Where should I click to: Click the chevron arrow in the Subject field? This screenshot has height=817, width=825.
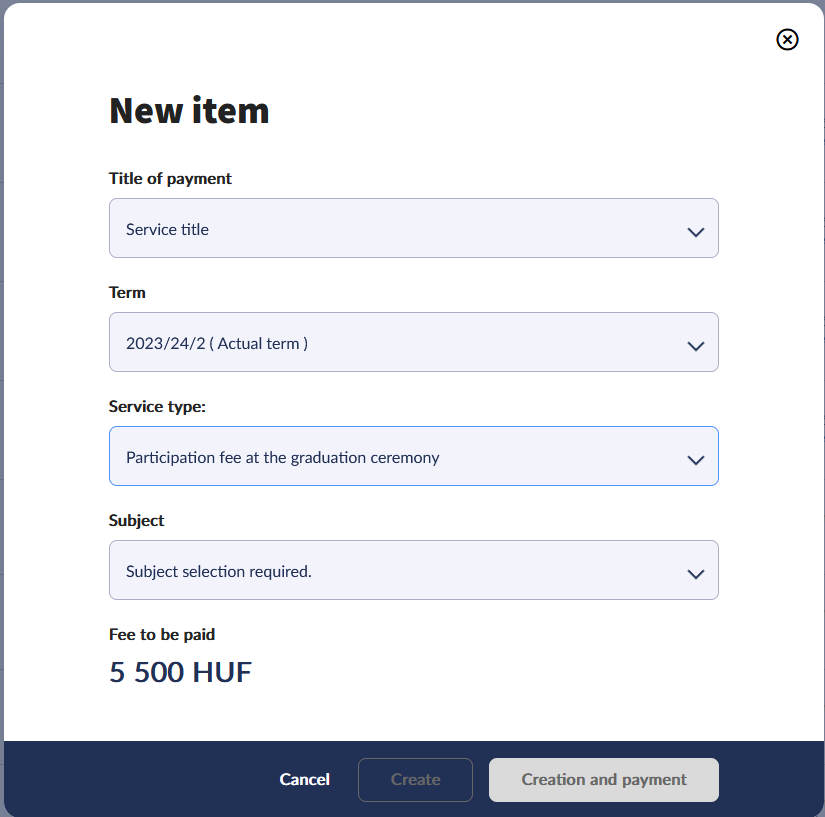click(696, 574)
